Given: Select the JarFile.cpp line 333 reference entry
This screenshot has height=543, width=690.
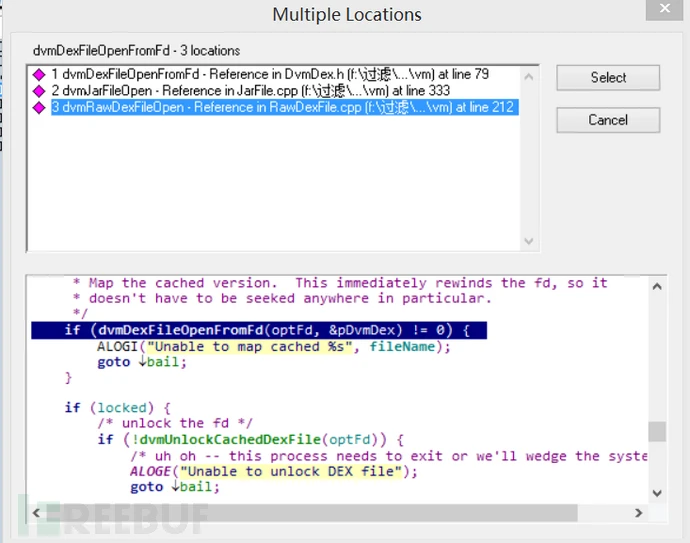Looking at the screenshot, I should (250, 91).
